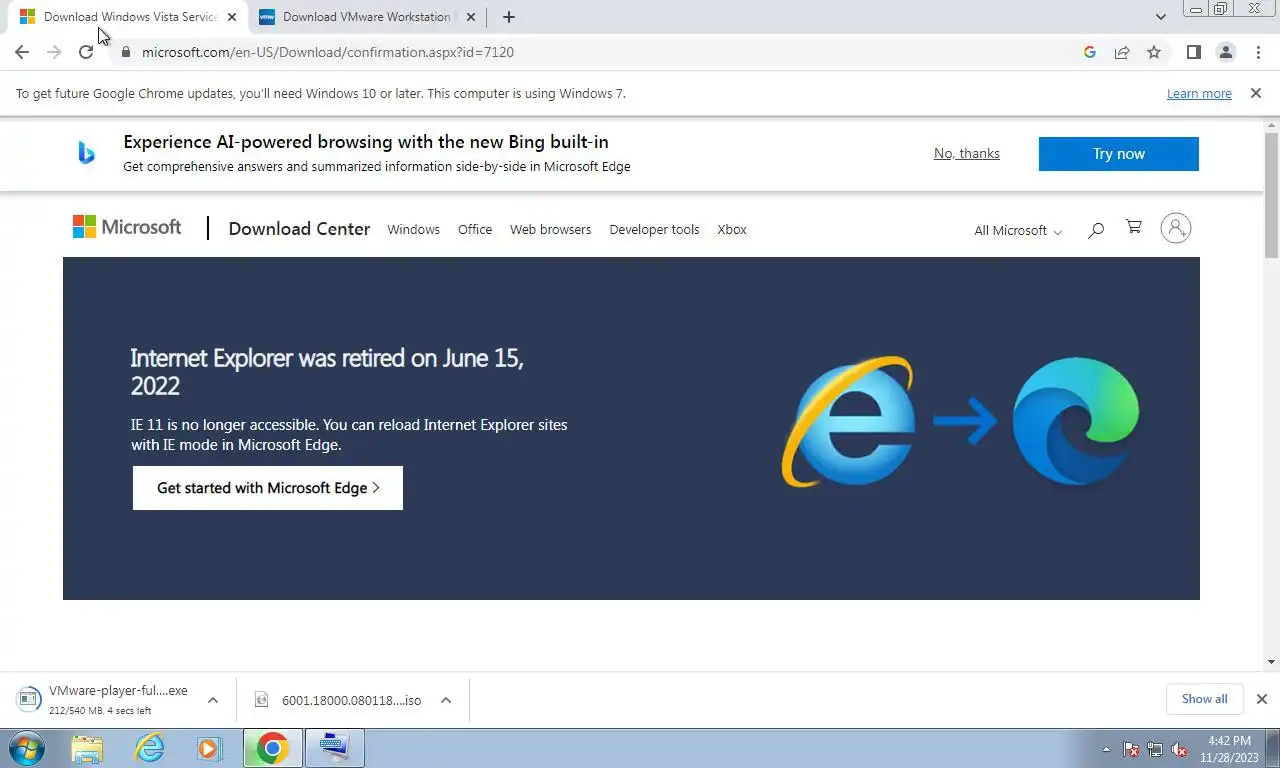Open the Web browsers menu item
This screenshot has width=1280, height=768.
[550, 229]
